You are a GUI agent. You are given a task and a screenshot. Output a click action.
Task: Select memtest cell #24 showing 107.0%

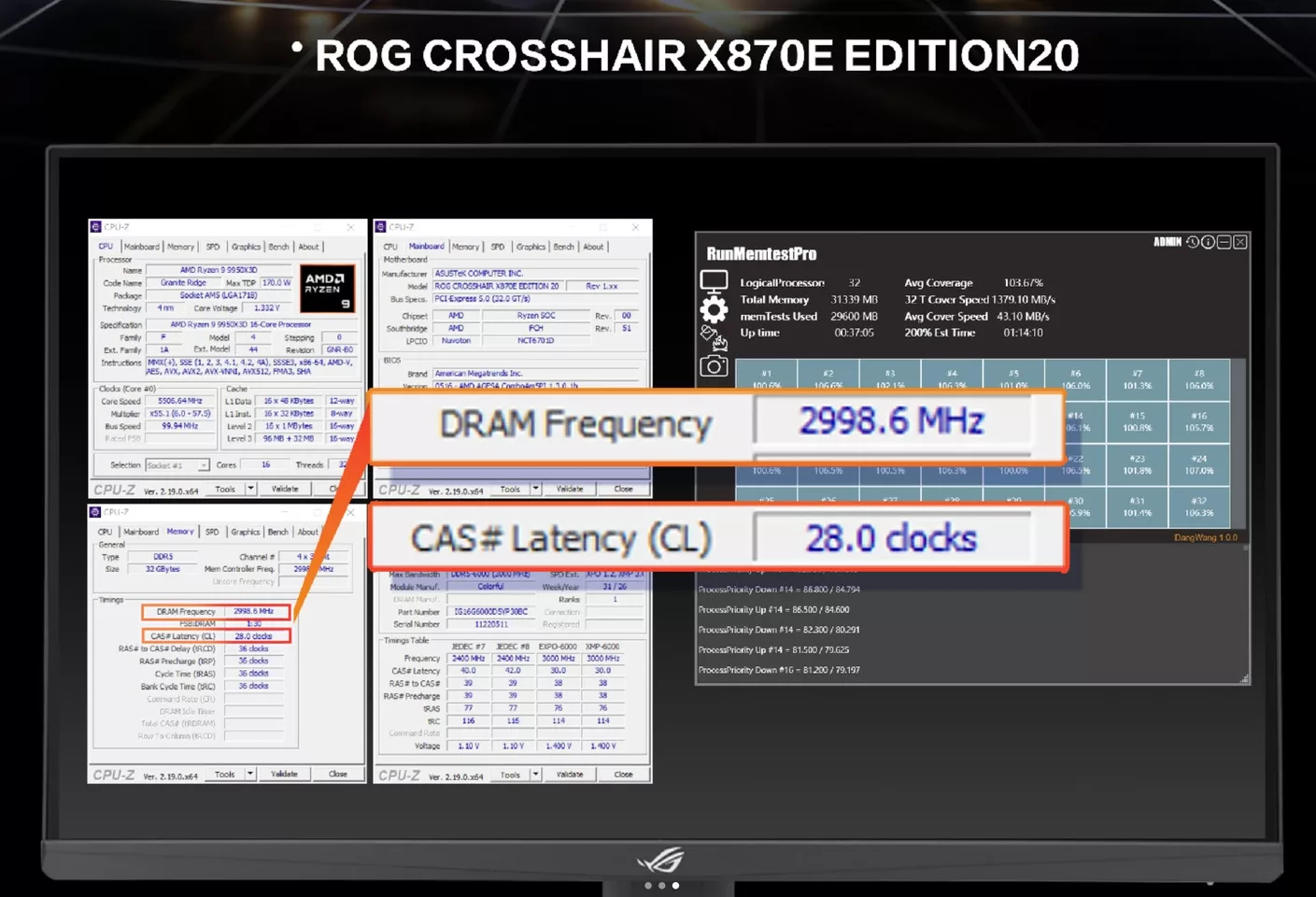(1199, 464)
